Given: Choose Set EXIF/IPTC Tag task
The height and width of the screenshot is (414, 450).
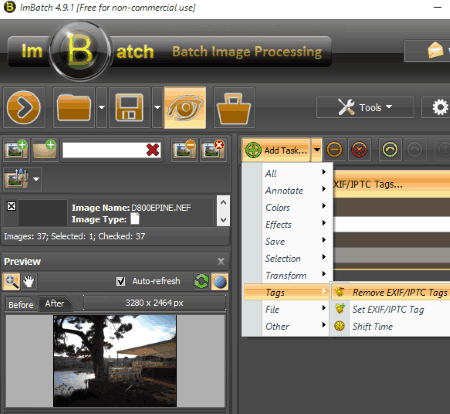Looking at the screenshot, I should click(391, 309).
